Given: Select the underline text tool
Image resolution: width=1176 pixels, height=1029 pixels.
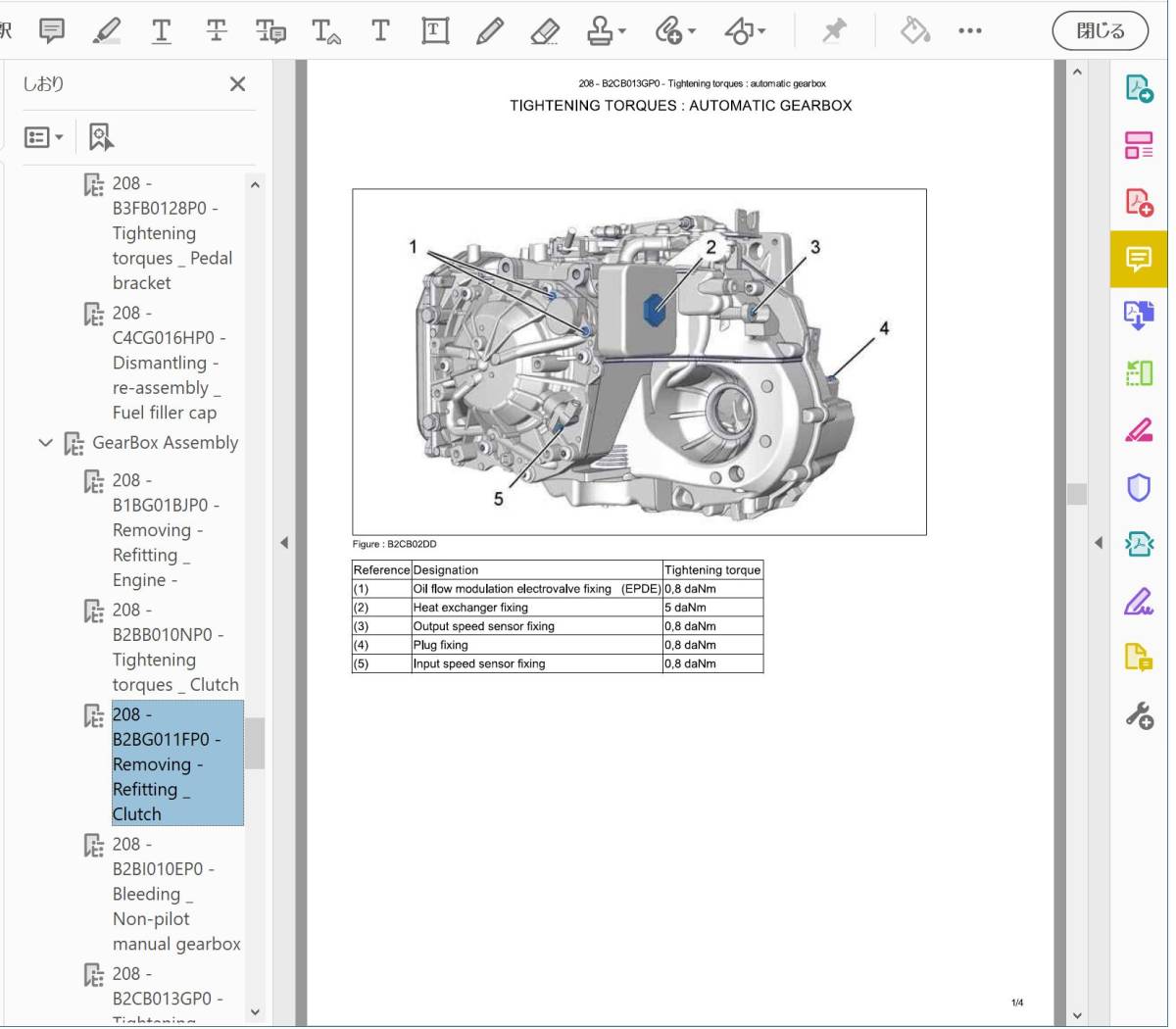Looking at the screenshot, I should tap(162, 30).
